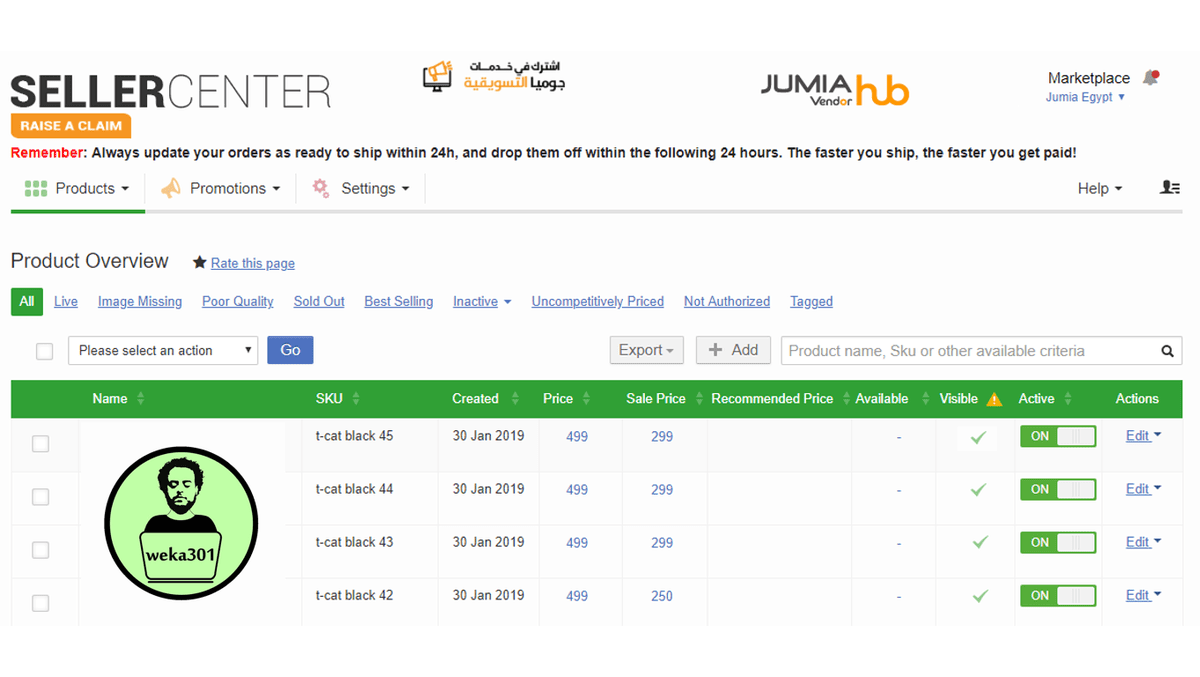
Task: Open the Products menu
Action: pyautogui.click(x=77, y=188)
